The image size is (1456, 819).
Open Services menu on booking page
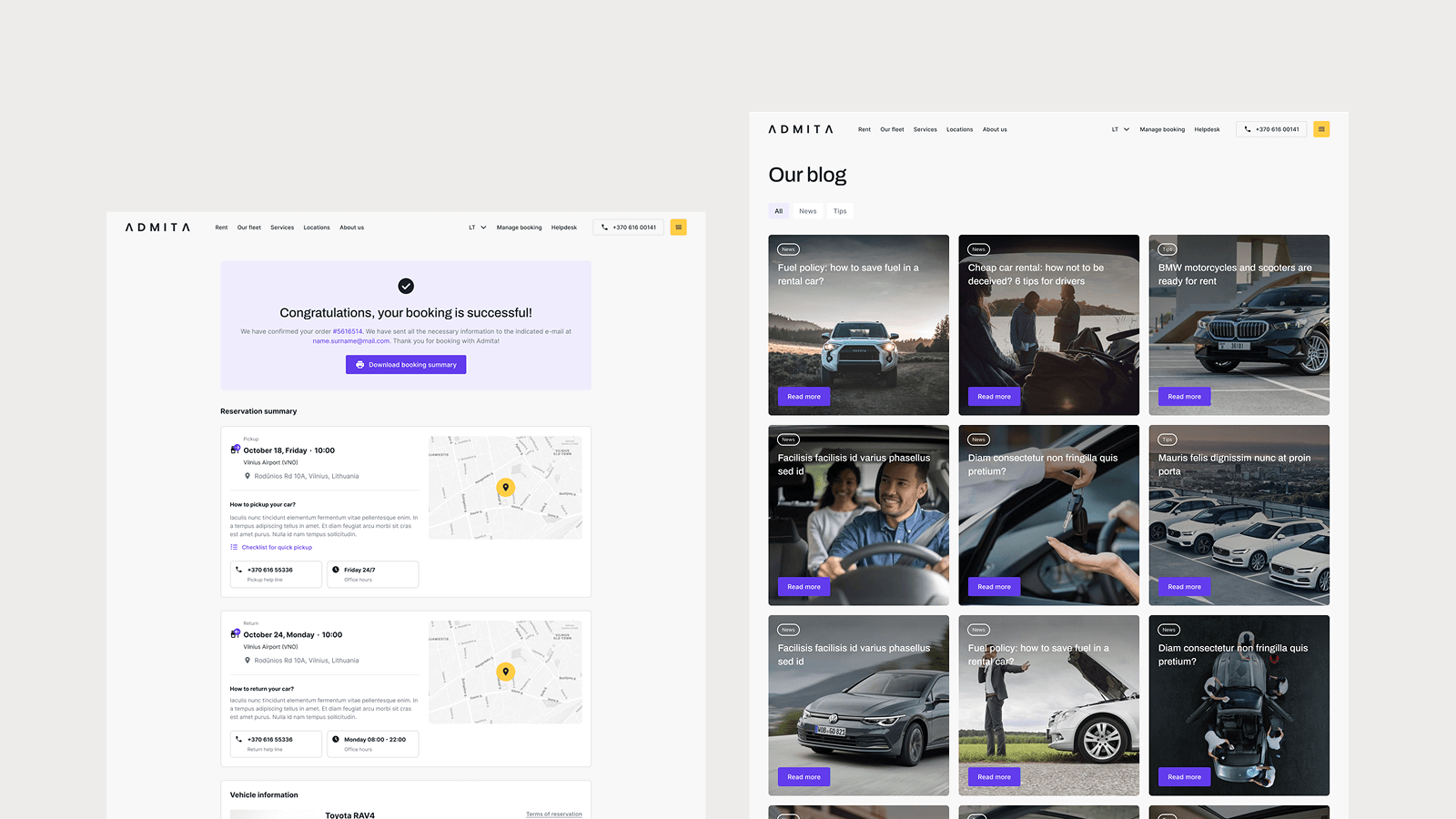282,227
